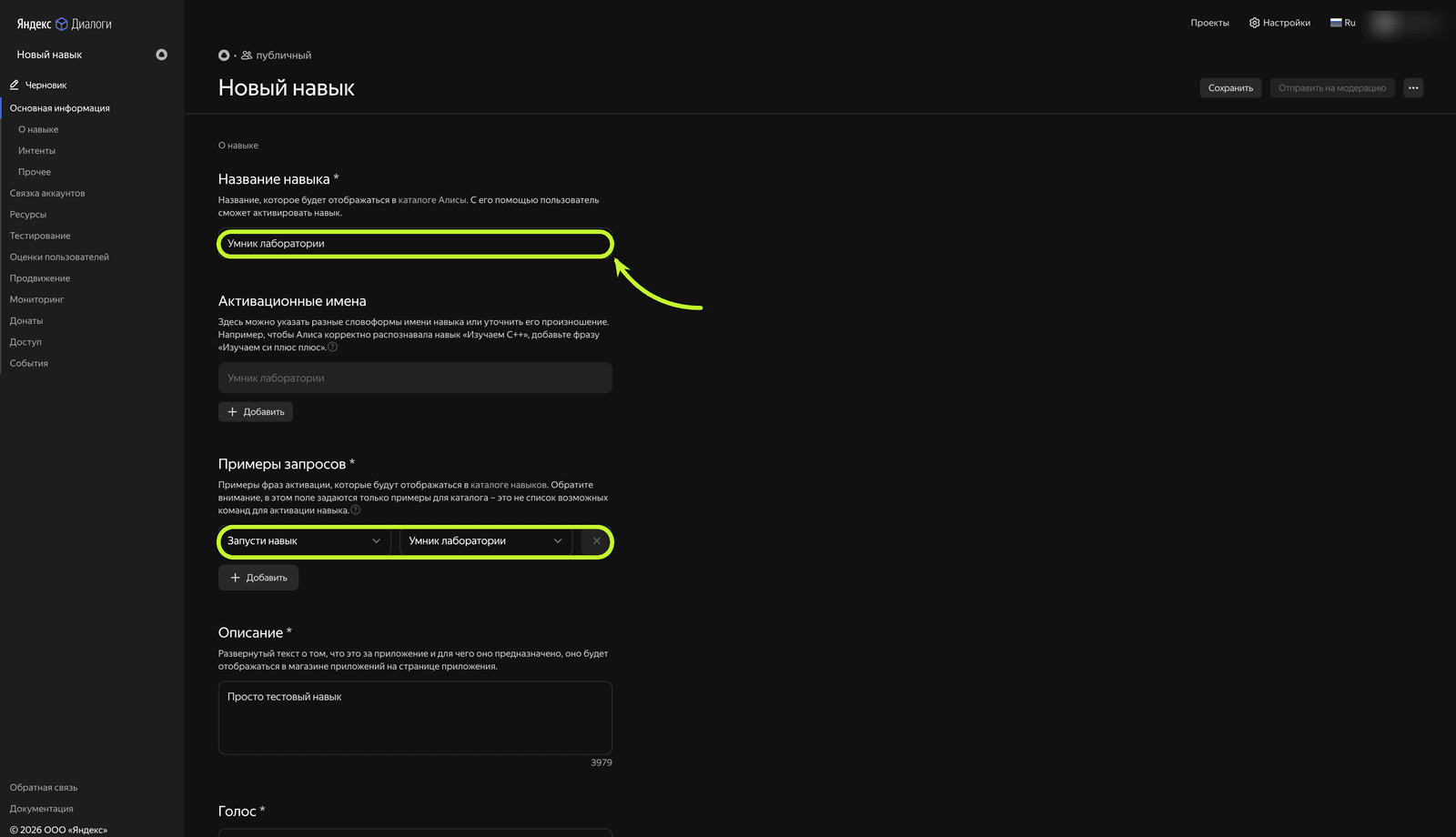1456x837 pixels.
Task: Open Связка аккаунтов in sidebar
Action: pyautogui.click(x=47, y=194)
